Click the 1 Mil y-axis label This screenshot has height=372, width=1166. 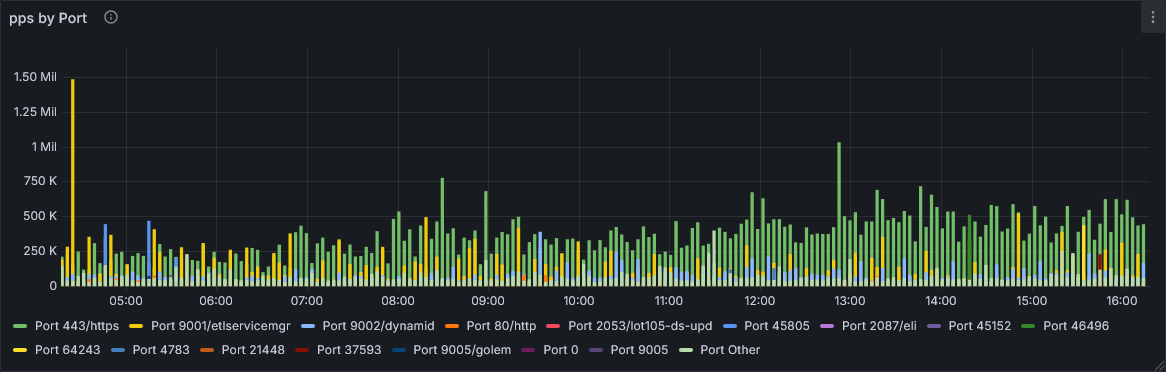[x=43, y=147]
